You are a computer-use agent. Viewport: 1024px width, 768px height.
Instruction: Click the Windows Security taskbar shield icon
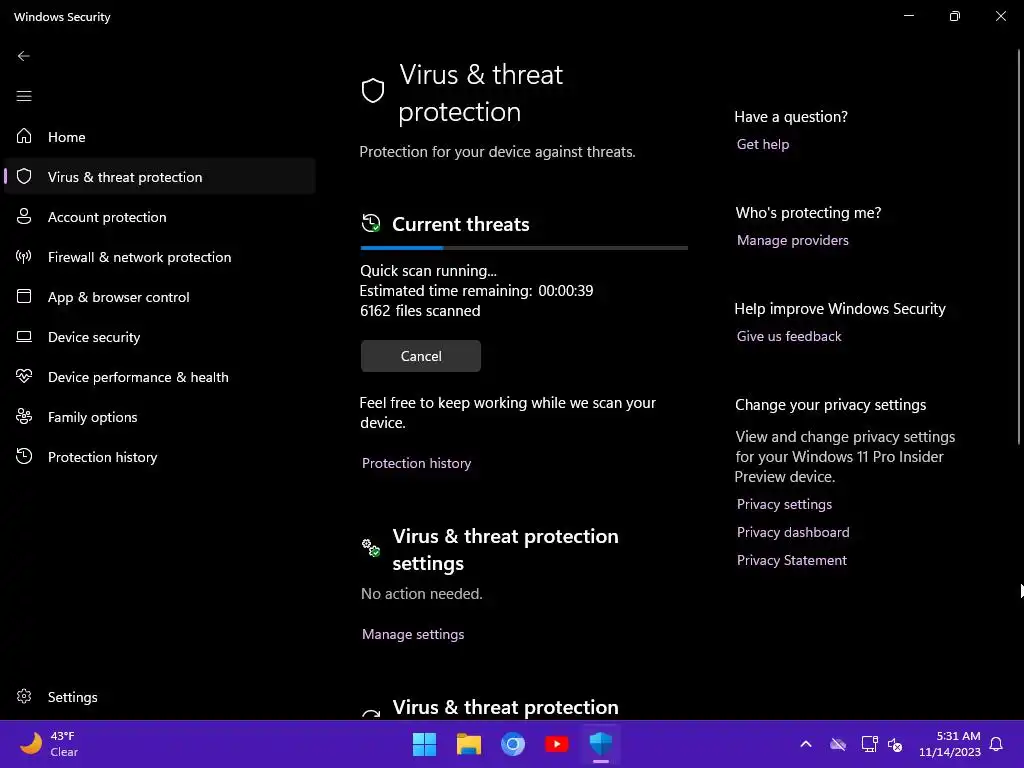point(601,744)
